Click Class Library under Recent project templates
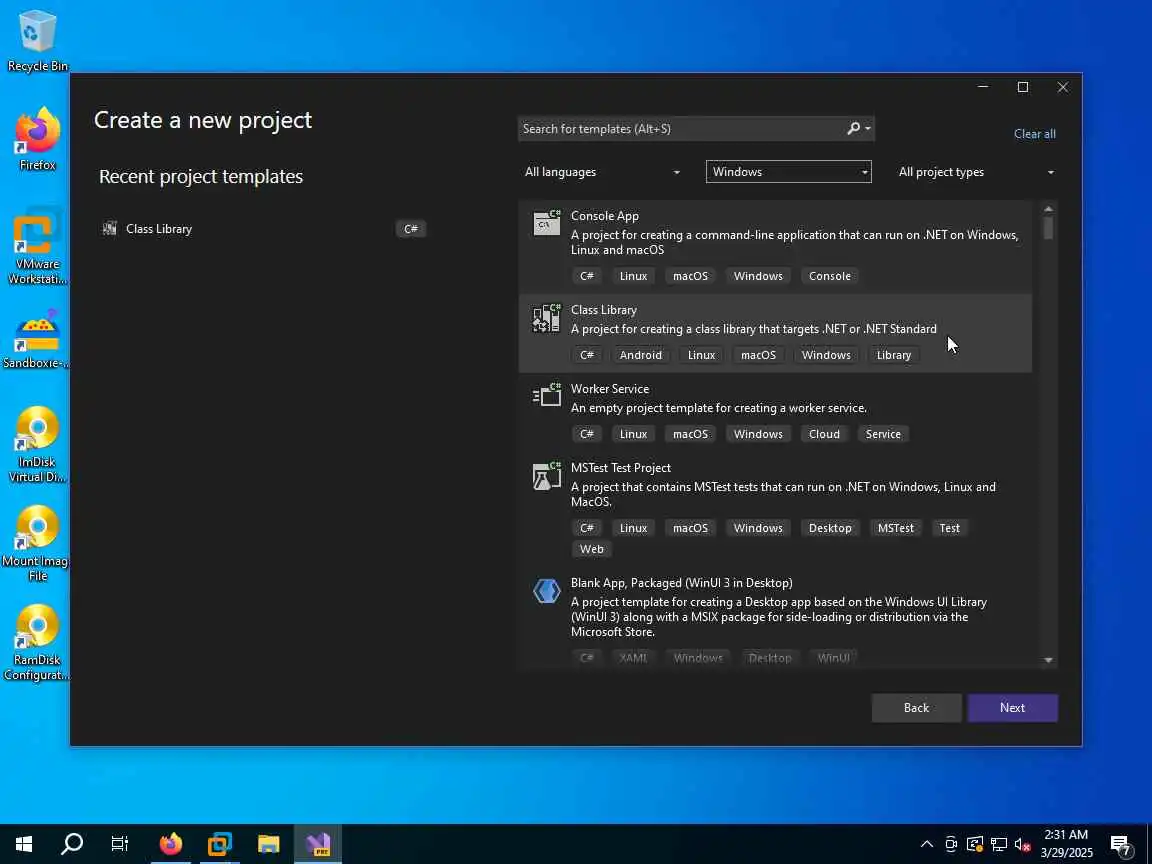Screen dimensions: 1152x864 coord(159,228)
